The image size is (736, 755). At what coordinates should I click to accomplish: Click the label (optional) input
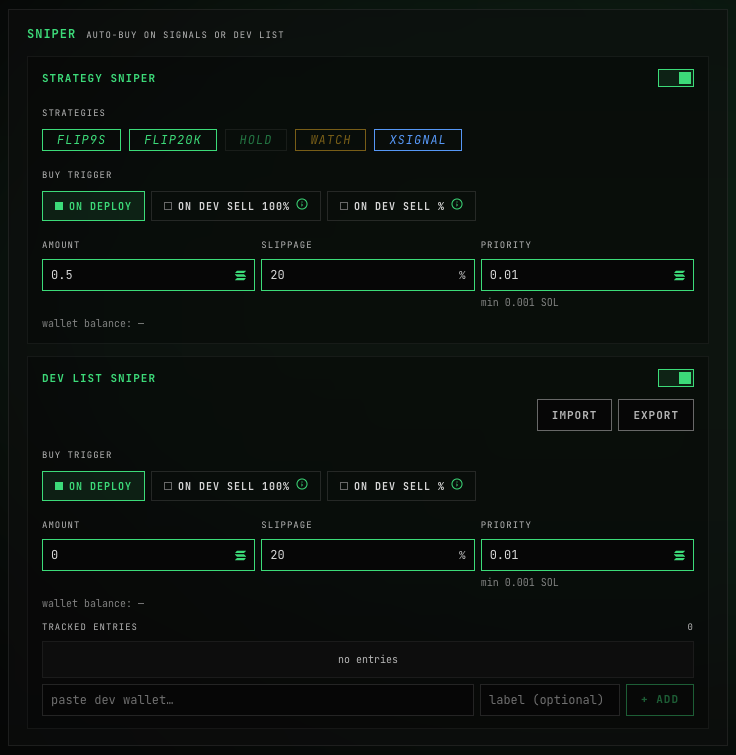coord(550,700)
